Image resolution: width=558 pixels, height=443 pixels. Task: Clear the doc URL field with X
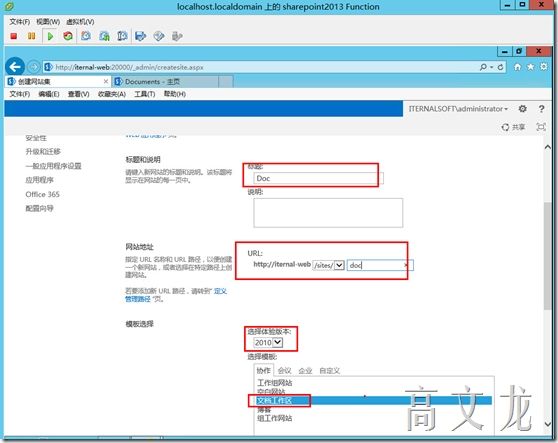coord(406,265)
